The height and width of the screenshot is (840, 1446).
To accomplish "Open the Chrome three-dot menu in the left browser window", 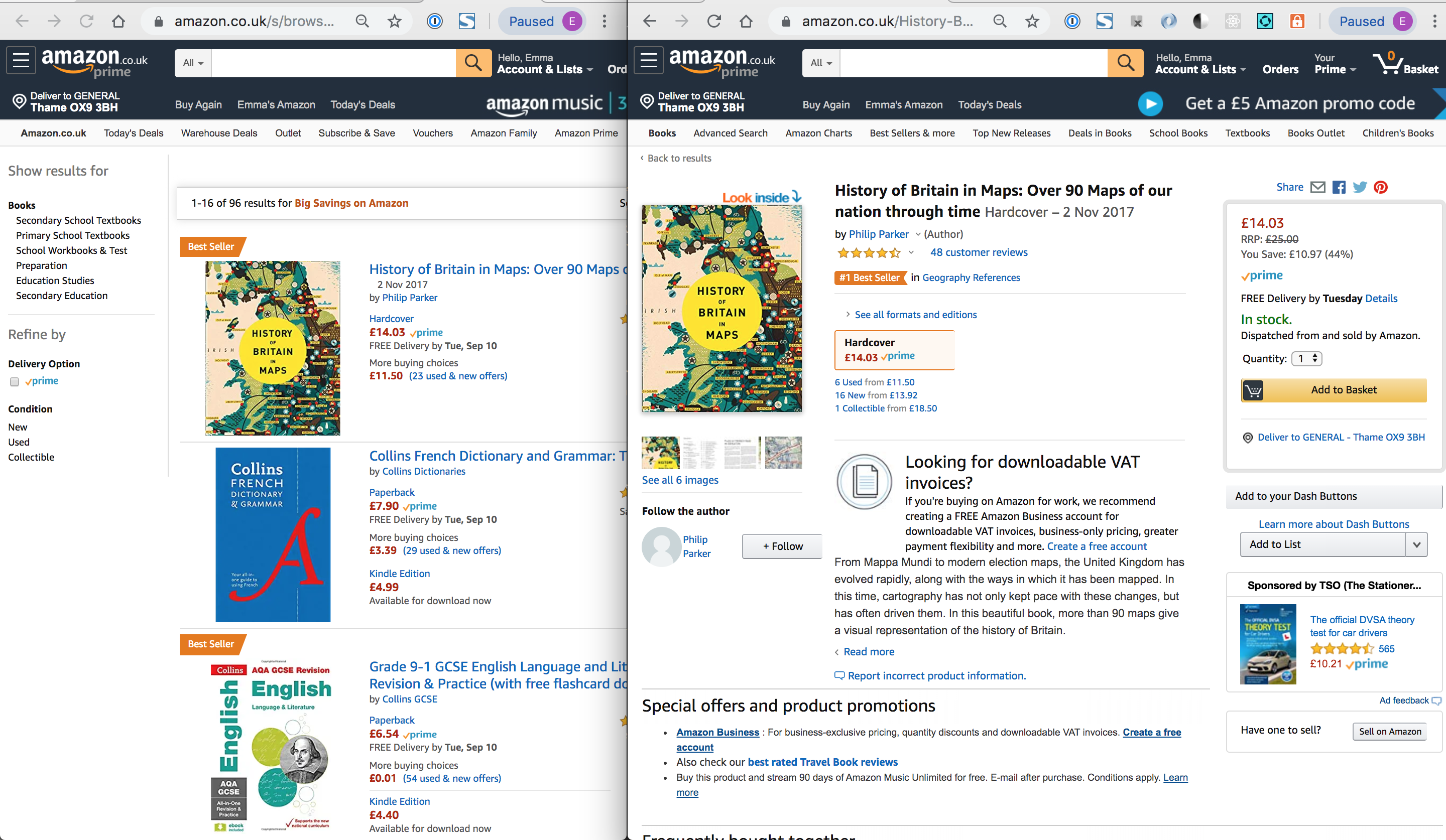I will tap(604, 21).
